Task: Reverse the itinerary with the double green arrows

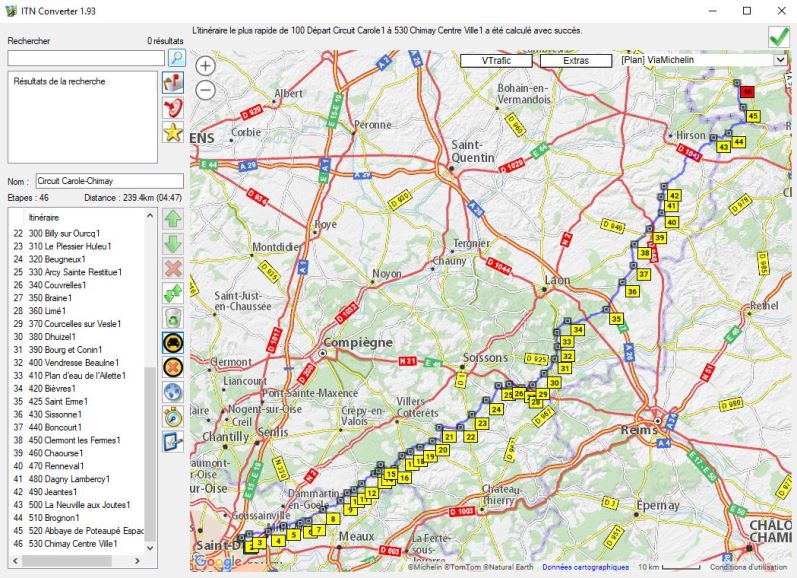Action: coord(173,293)
